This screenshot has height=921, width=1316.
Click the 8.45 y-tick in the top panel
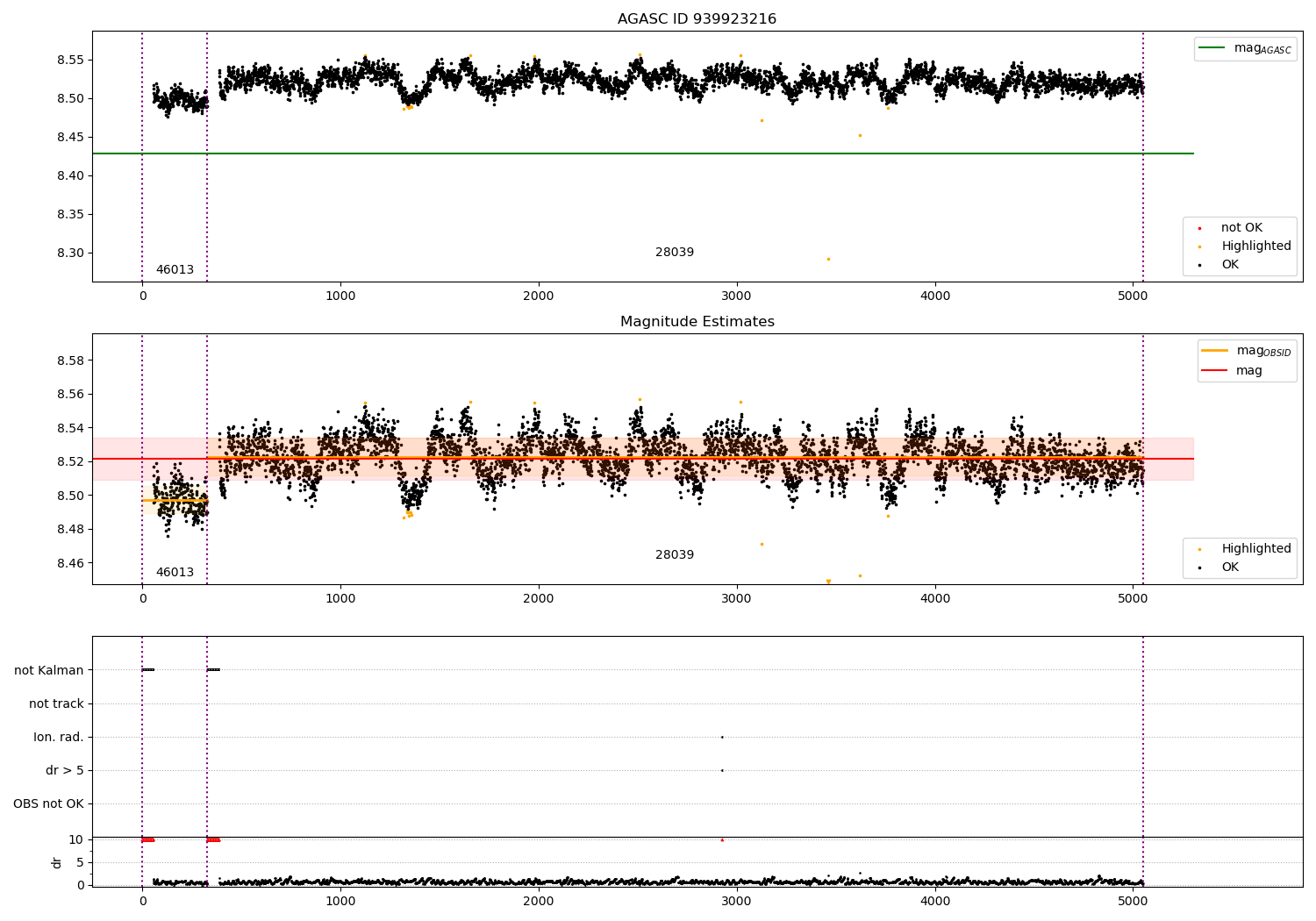click(70, 138)
